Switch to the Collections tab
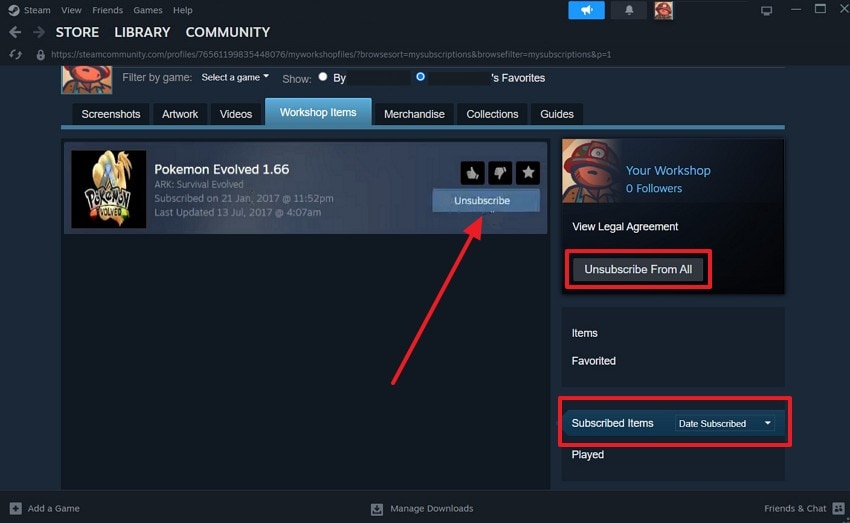This screenshot has height=523, width=850. click(x=492, y=114)
